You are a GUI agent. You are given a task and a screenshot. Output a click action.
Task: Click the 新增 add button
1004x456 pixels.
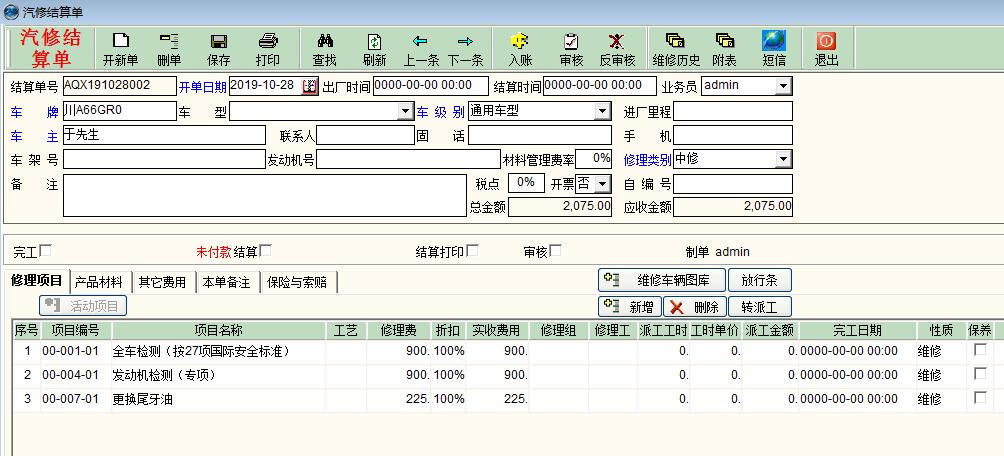(x=630, y=307)
